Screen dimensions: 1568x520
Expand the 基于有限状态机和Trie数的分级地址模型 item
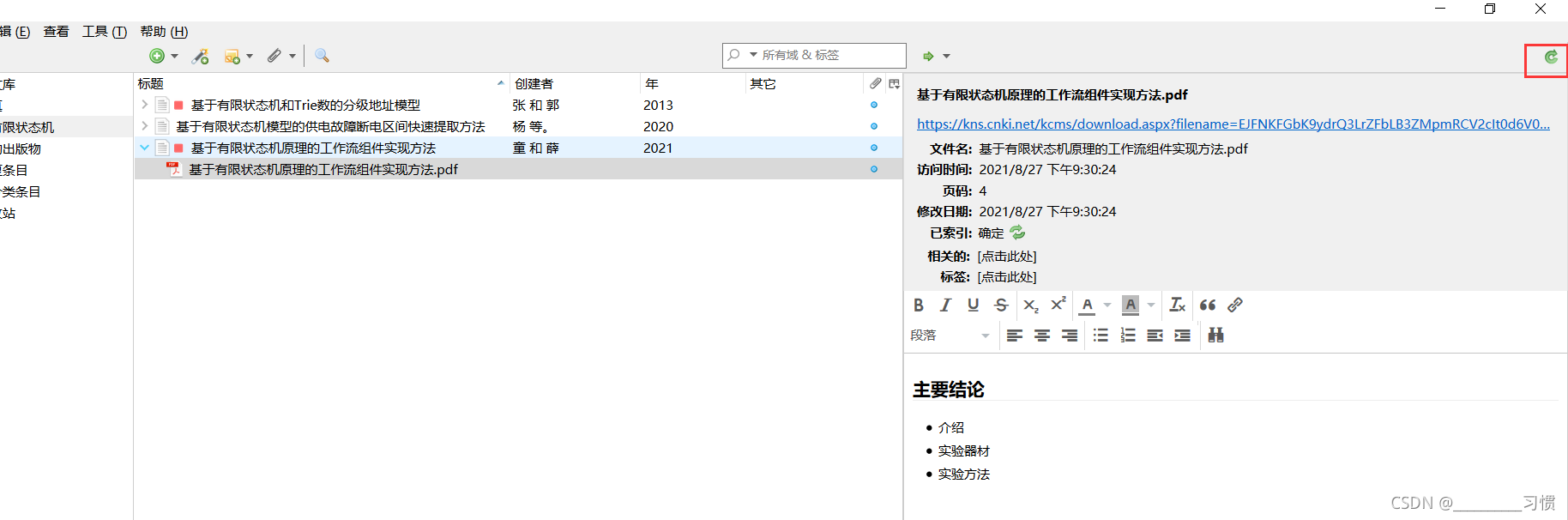(144, 105)
